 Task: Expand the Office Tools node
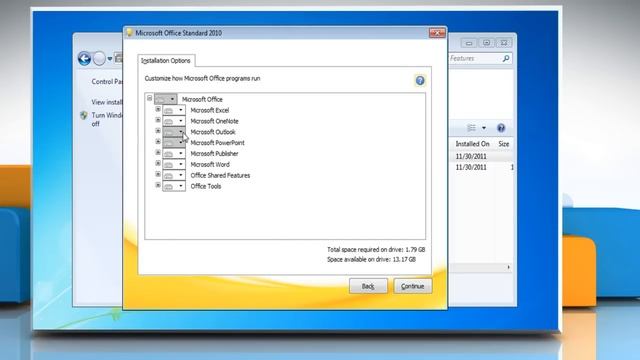tap(158, 185)
